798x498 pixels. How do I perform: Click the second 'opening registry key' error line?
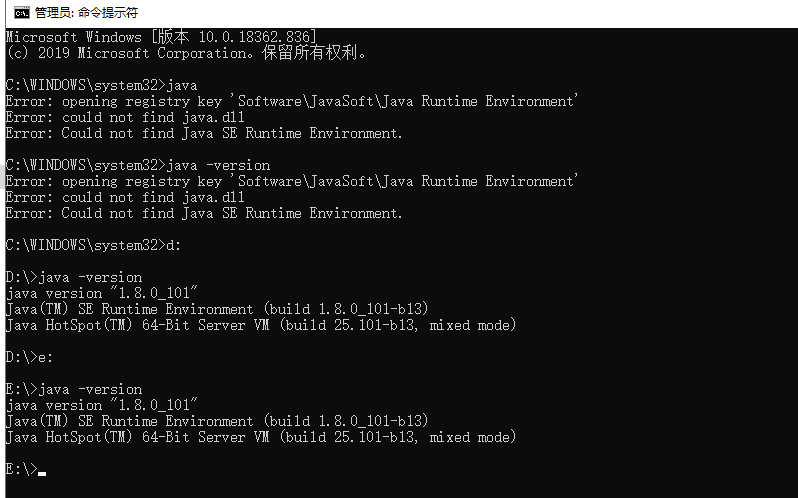(x=292, y=181)
